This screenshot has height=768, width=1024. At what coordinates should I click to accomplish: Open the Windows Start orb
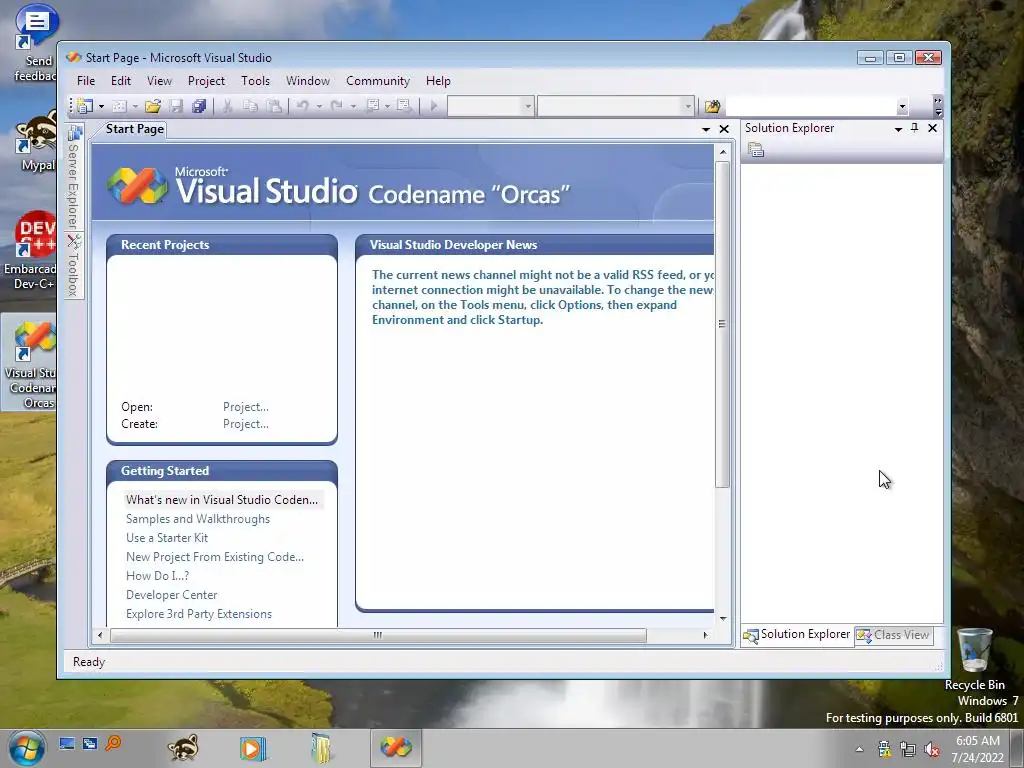click(x=27, y=748)
